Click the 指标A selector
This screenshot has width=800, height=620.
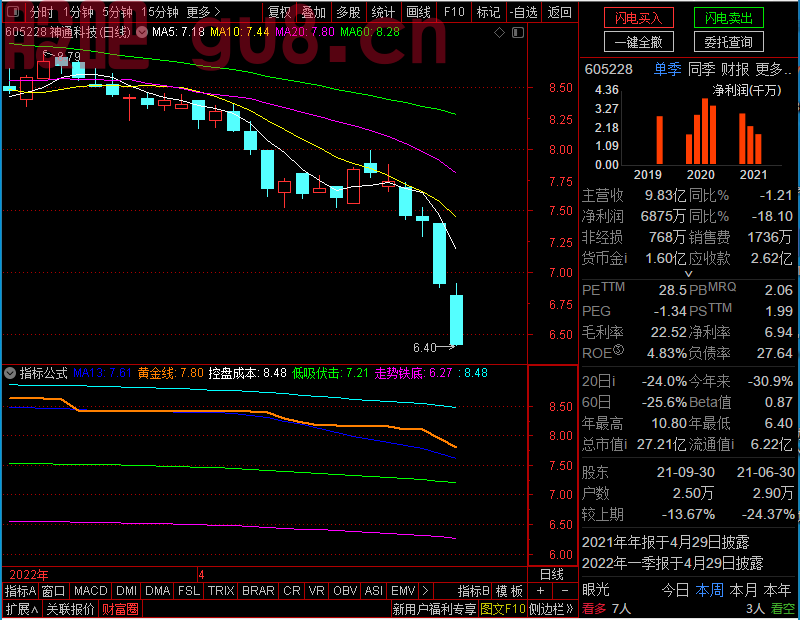point(20,591)
